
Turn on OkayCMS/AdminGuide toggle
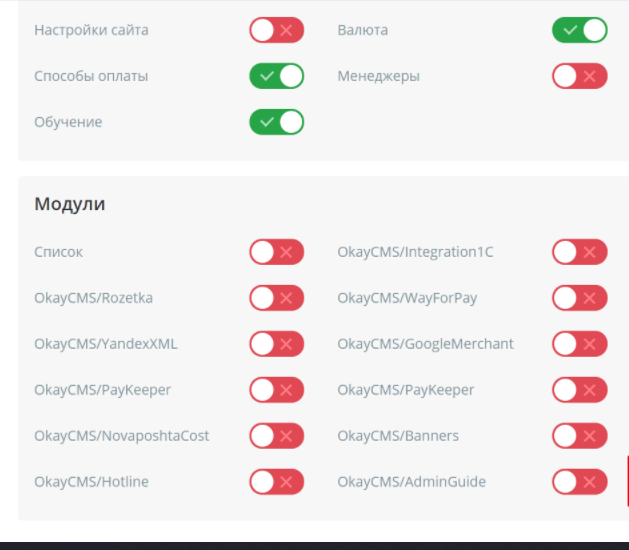[579, 482]
